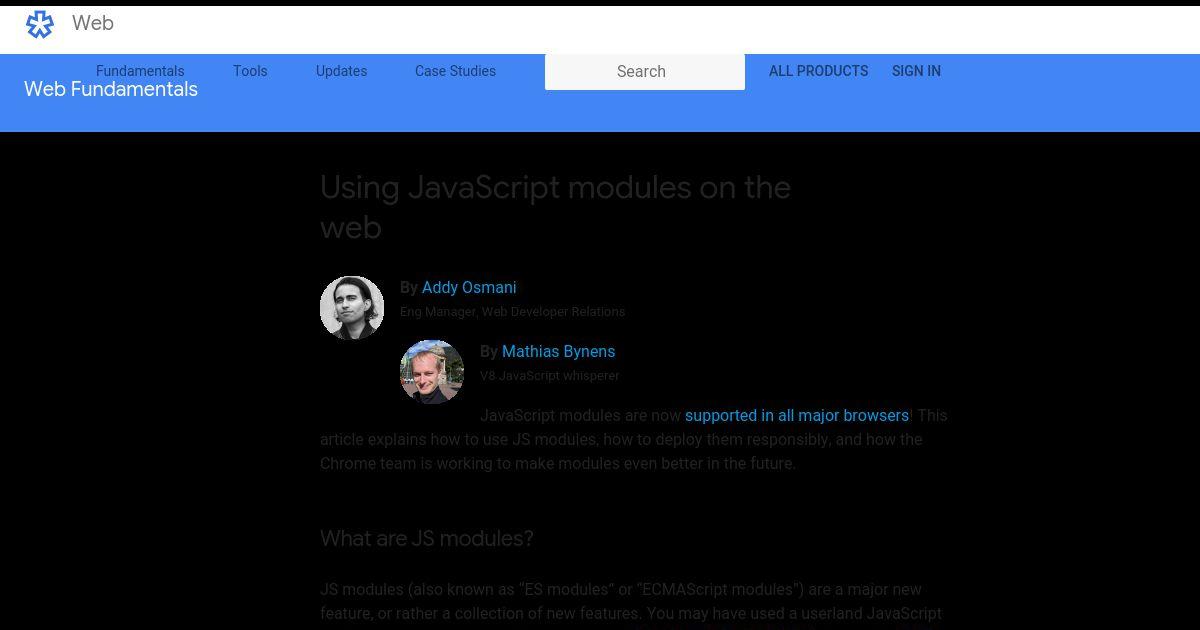Focus the Search input field
The width and height of the screenshot is (1200, 630).
tap(645, 72)
